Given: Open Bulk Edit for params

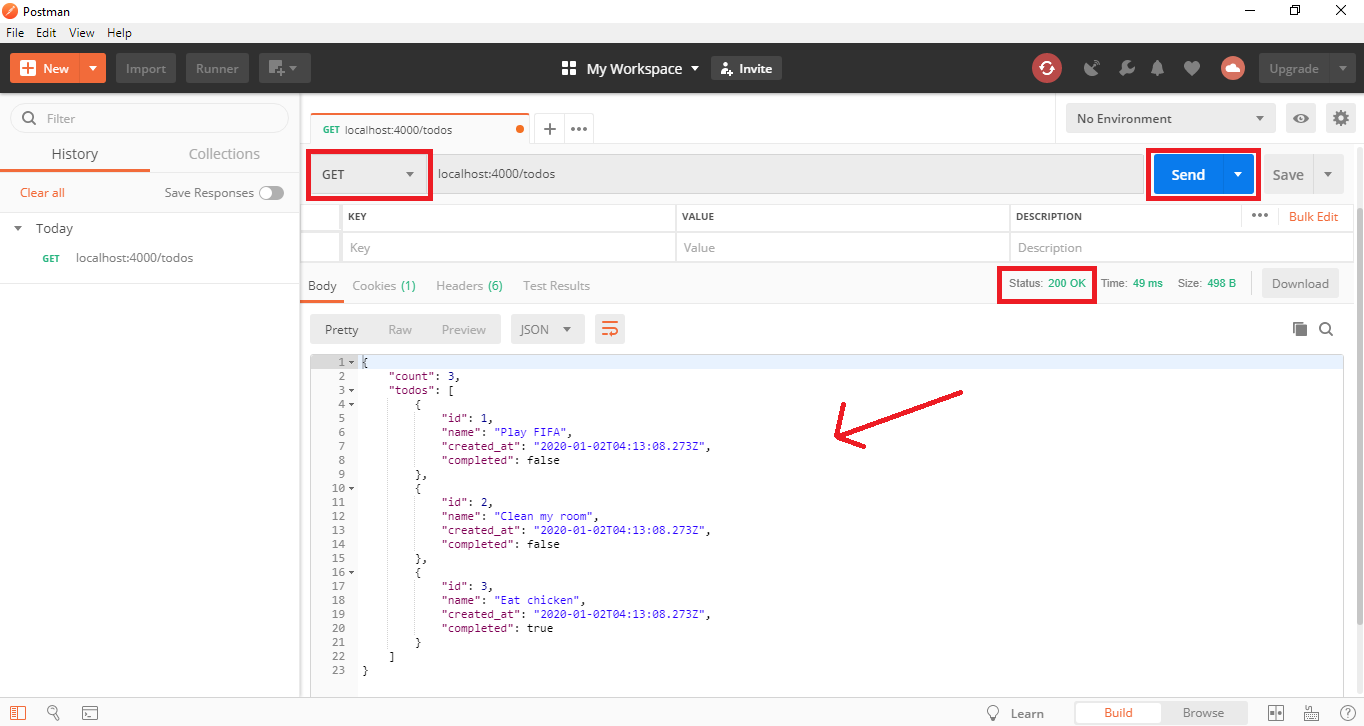Looking at the screenshot, I should [x=1313, y=216].
